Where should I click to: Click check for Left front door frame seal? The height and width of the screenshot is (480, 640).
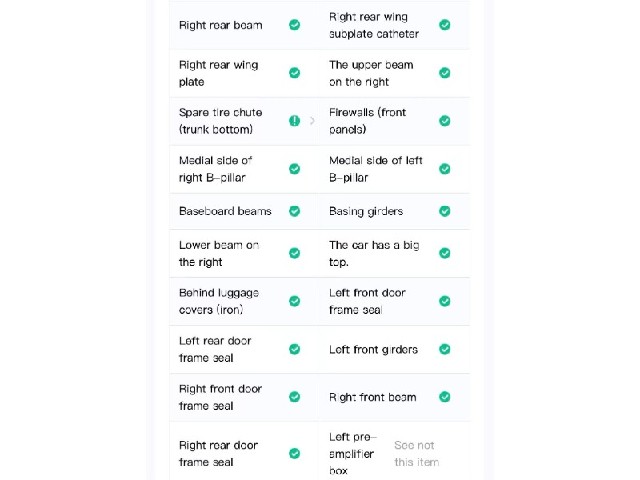coord(444,301)
